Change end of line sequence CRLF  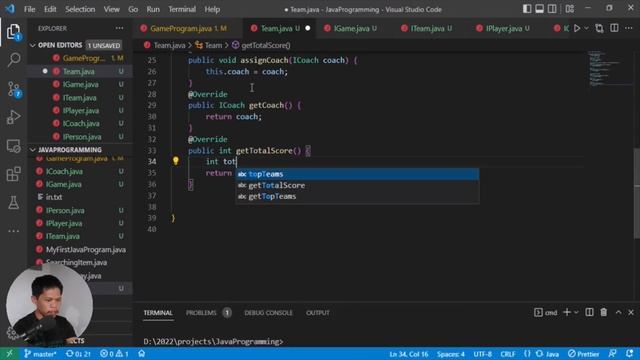508,354
